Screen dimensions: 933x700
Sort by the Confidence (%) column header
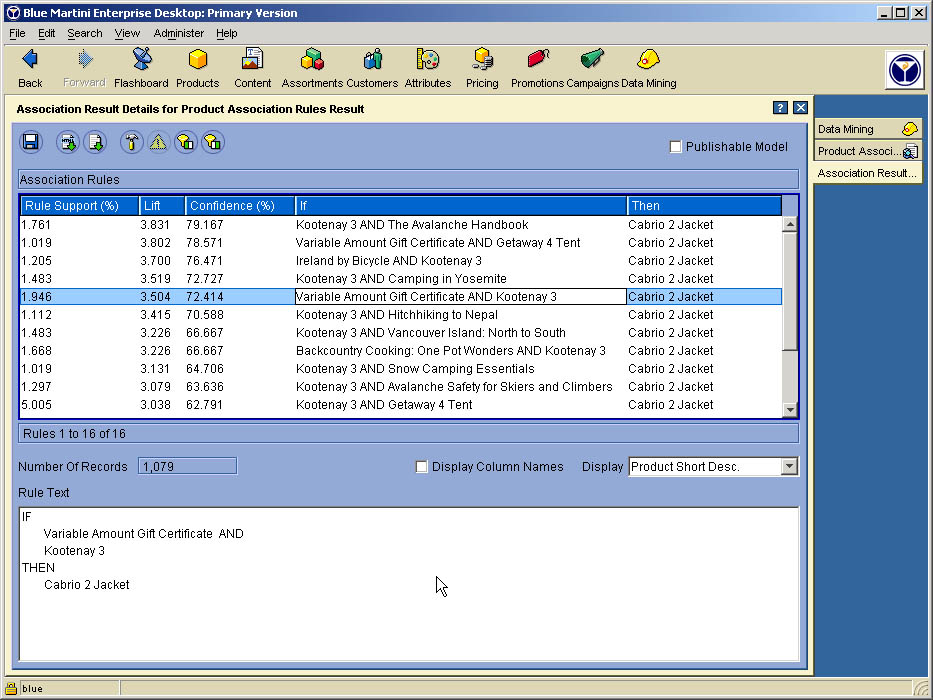click(x=240, y=205)
